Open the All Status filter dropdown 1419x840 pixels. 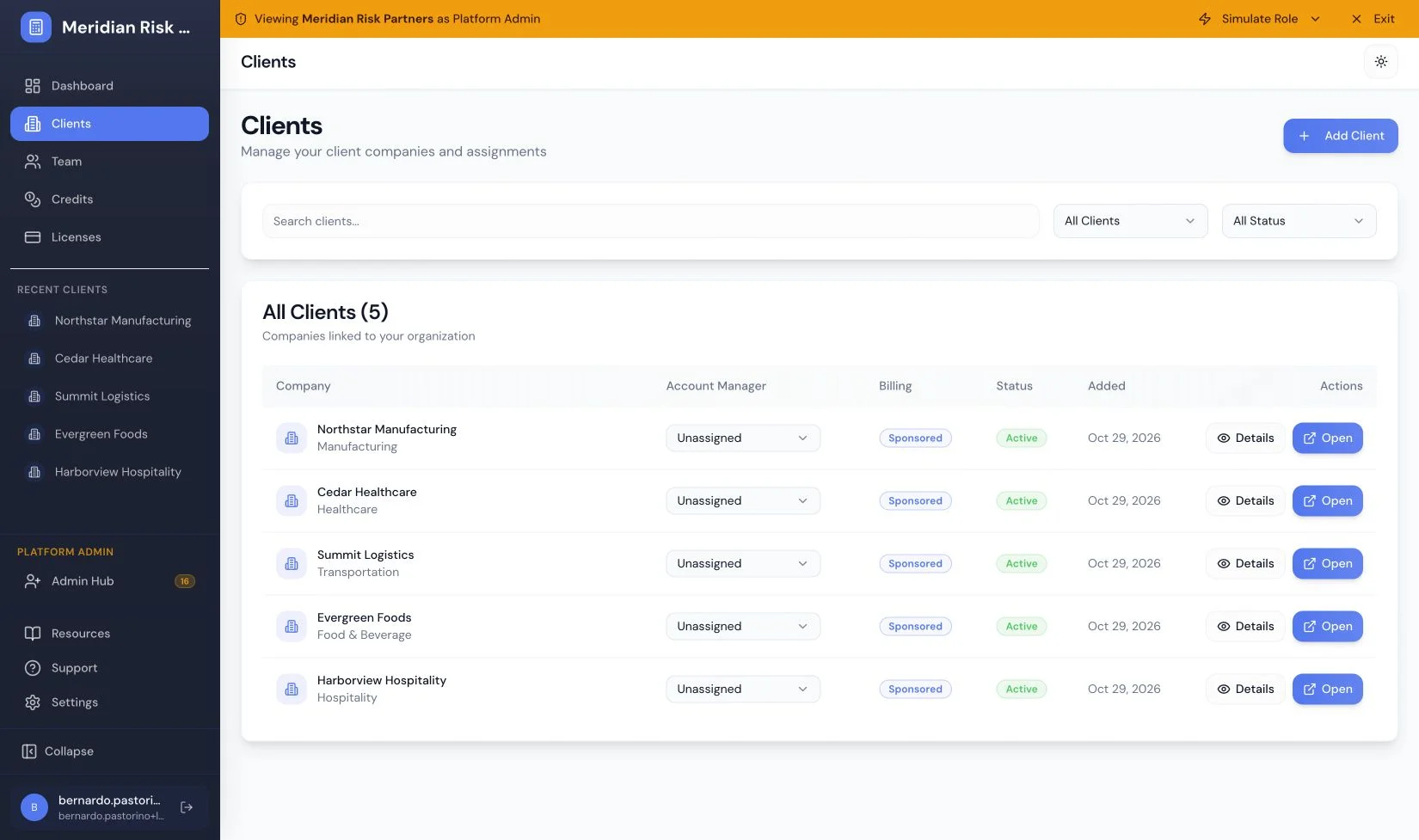pos(1299,221)
